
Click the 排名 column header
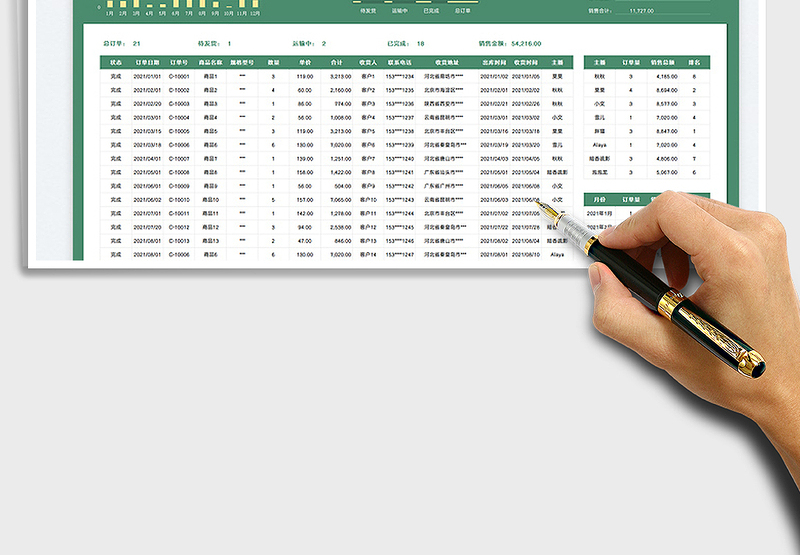(696, 62)
